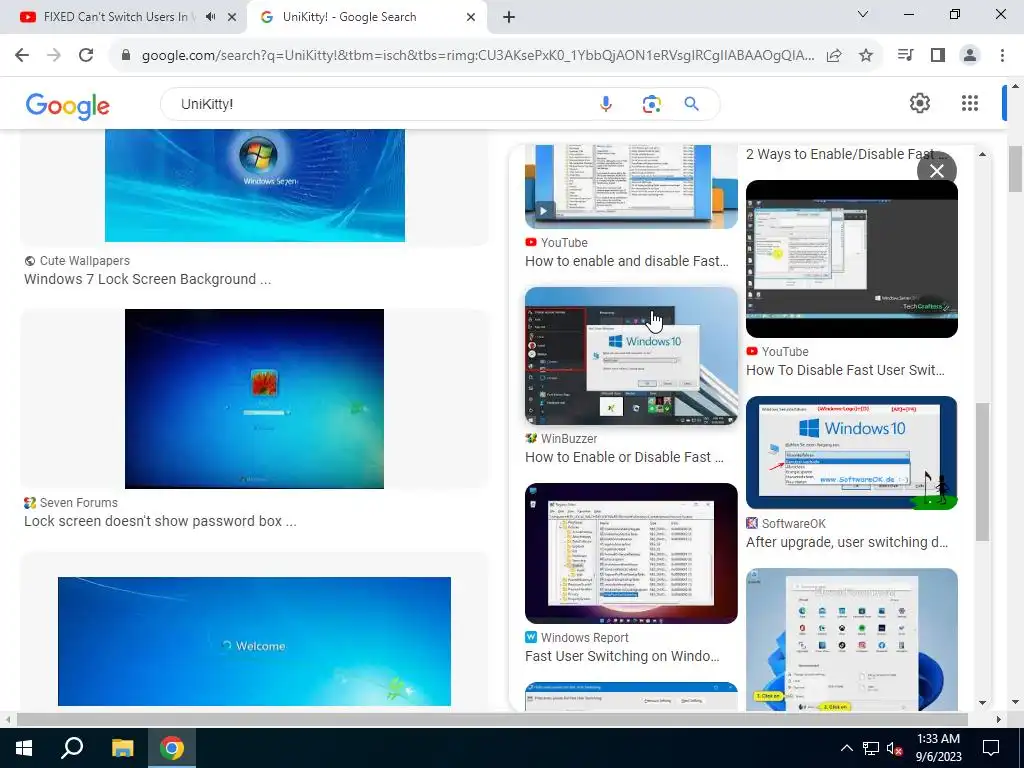Open the Windows Seven wallpaper thumbnail

[255, 185]
